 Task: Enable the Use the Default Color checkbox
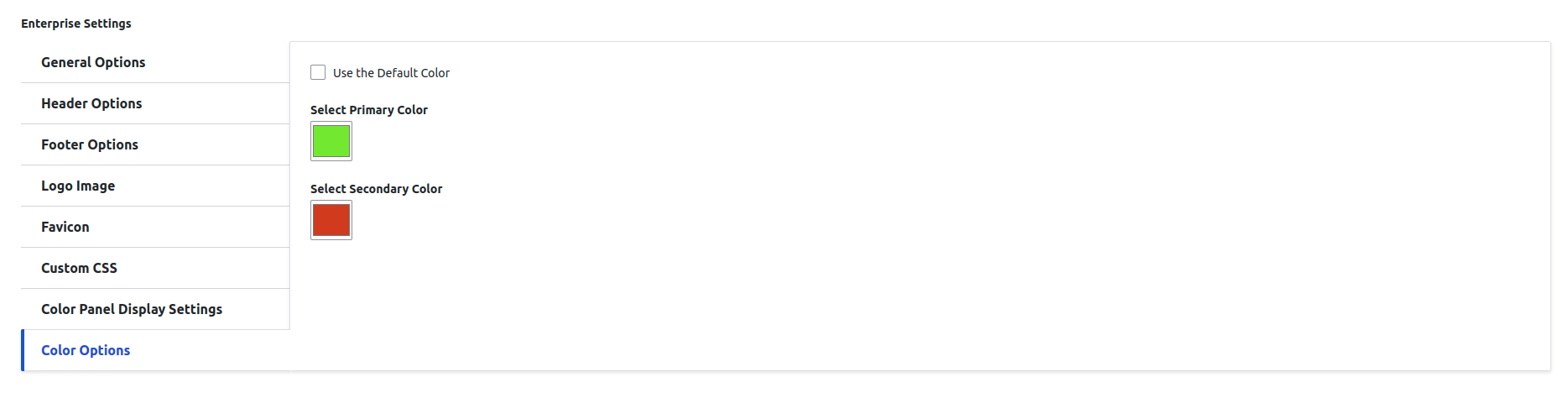pyautogui.click(x=318, y=72)
